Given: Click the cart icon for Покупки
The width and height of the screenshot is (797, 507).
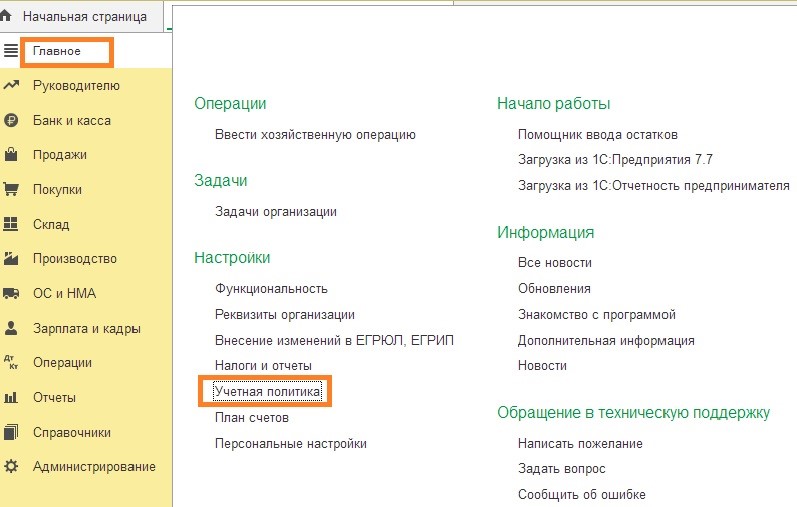Looking at the screenshot, I should coord(11,190).
